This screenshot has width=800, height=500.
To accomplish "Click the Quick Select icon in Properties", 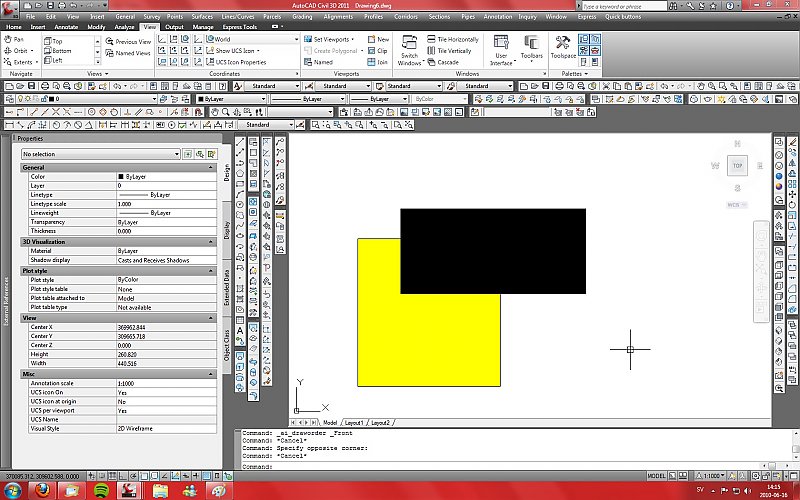I will click(212, 154).
